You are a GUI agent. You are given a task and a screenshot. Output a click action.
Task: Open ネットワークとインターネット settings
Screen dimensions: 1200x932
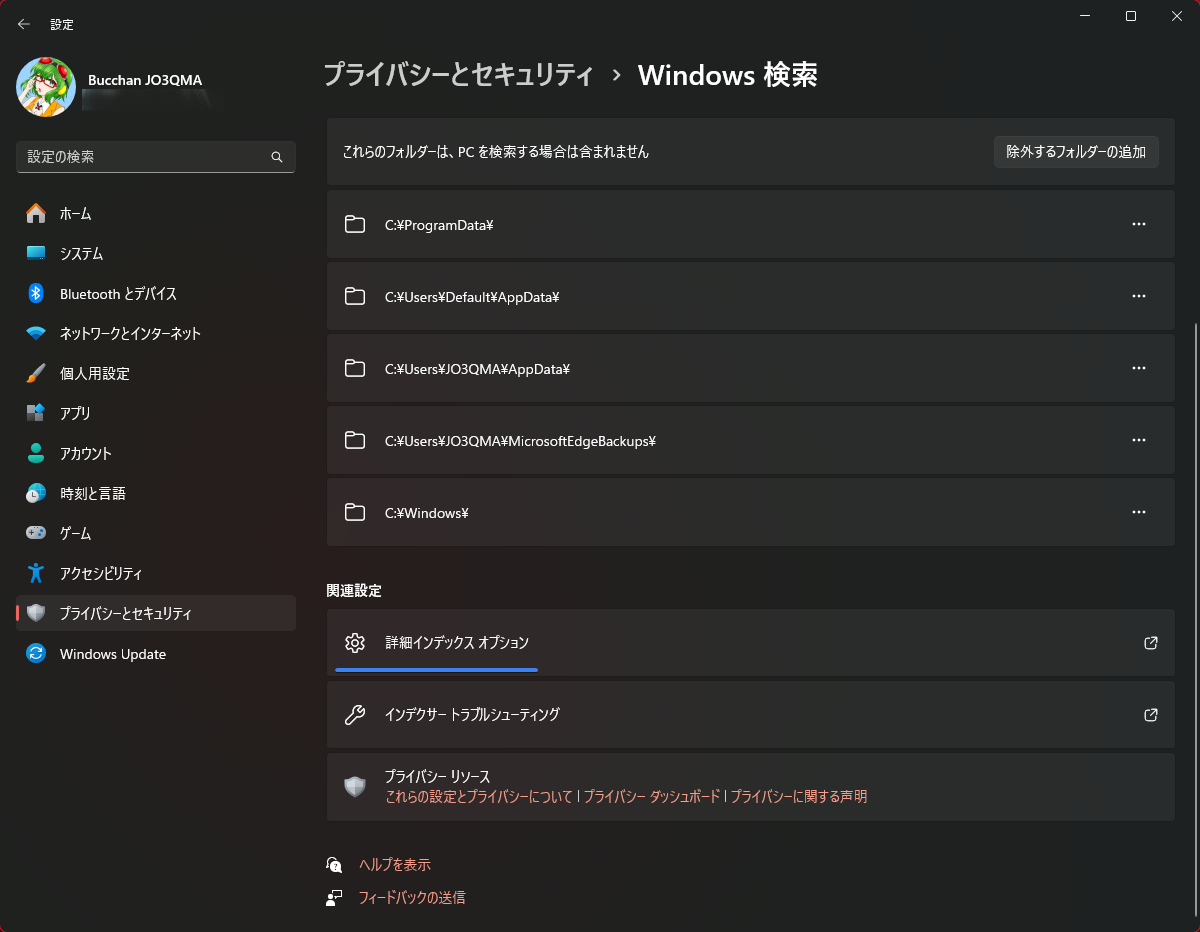pyautogui.click(x=156, y=333)
